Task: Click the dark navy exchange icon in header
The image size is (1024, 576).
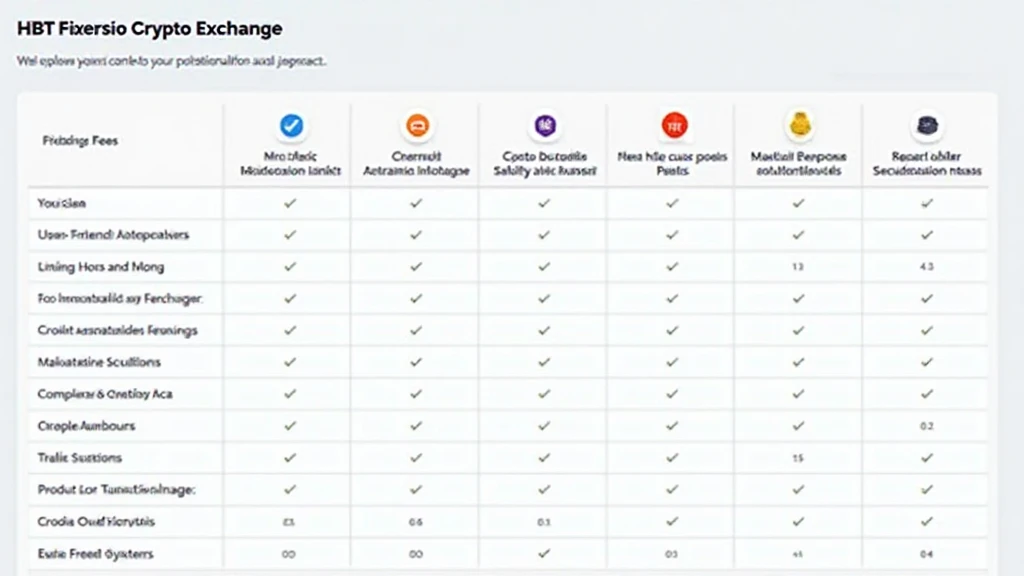Action: click(926, 126)
